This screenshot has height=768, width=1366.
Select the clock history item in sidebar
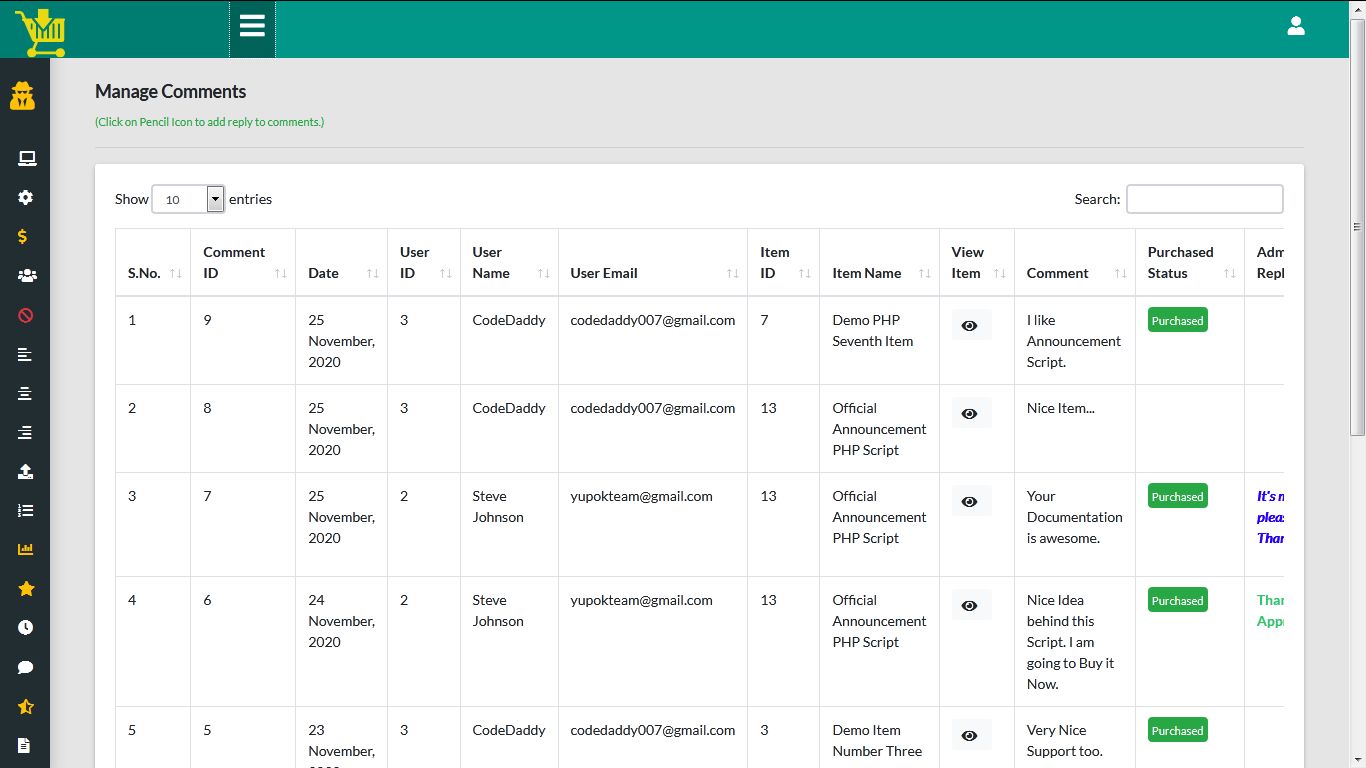25,628
